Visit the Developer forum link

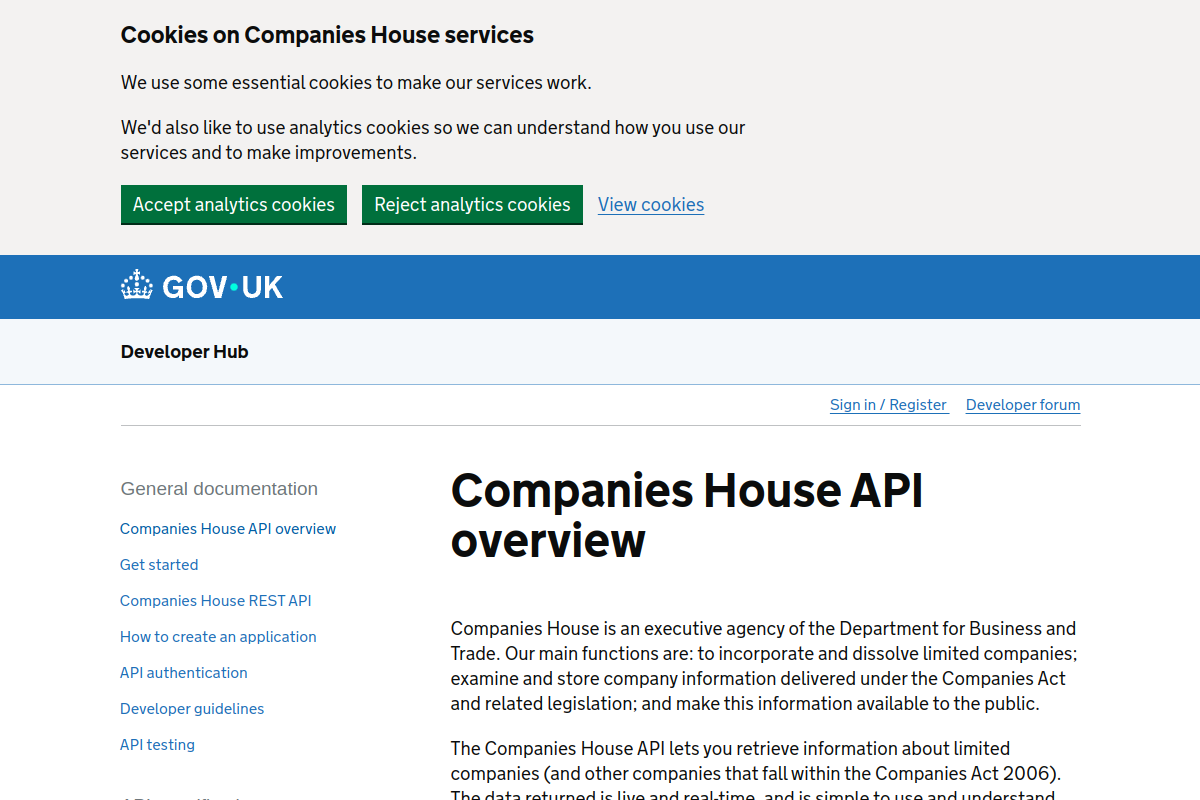1023,405
